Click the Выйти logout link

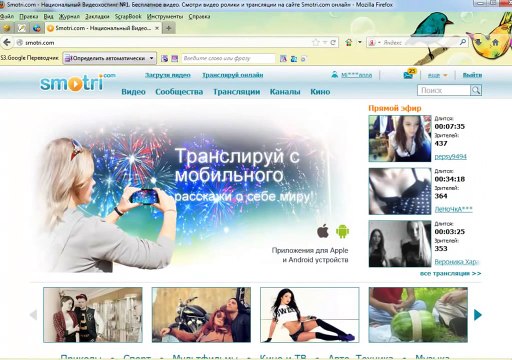point(472,75)
